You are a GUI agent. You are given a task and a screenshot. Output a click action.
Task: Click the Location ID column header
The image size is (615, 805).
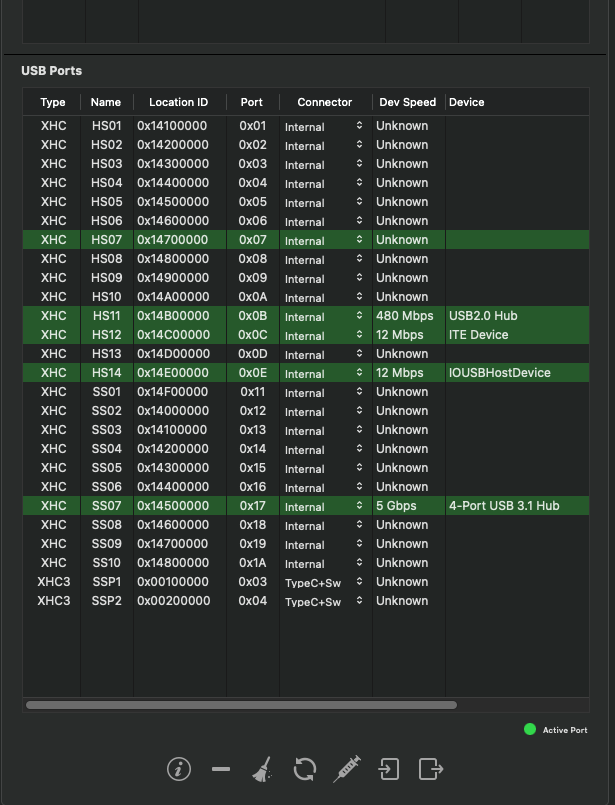178,102
